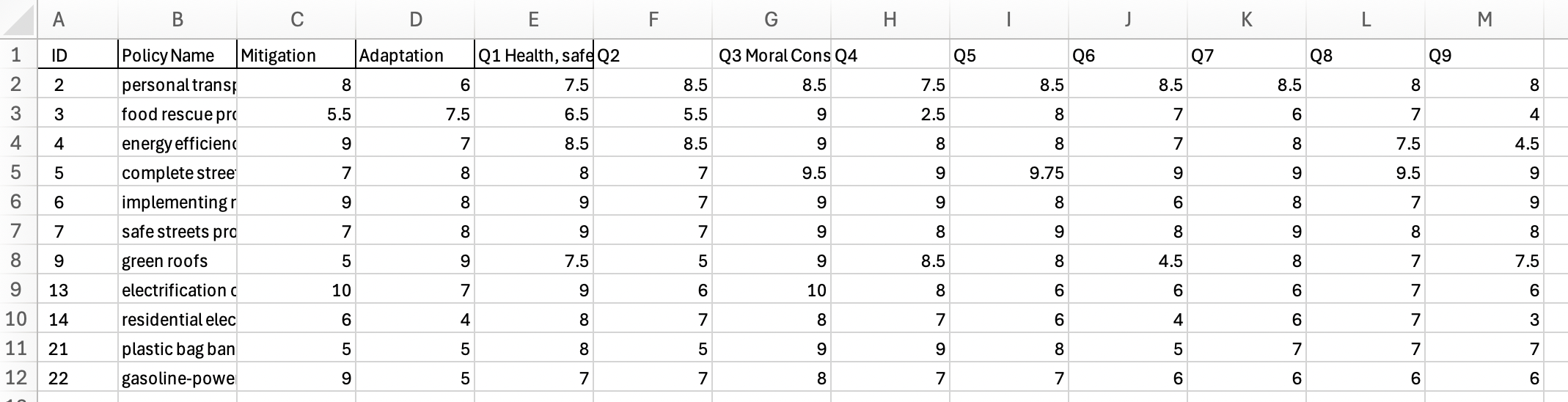Click the 'Q9' header cell

tap(1484, 55)
